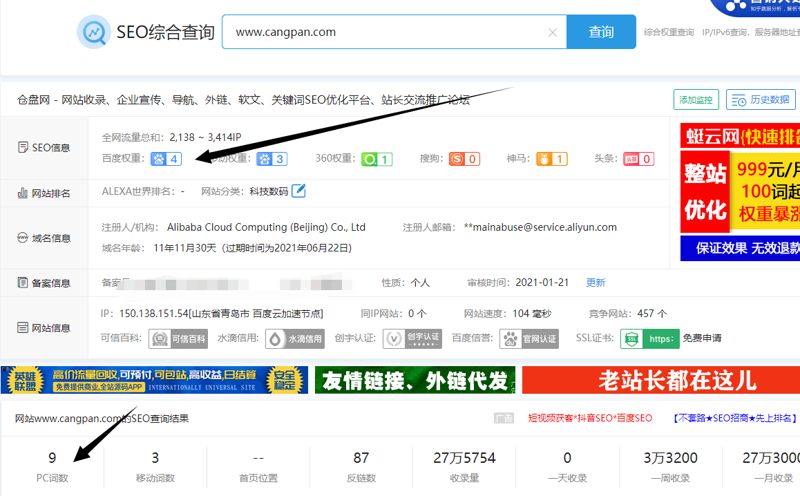
Task: Click the 首页位置 value --
Action: click(x=258, y=458)
